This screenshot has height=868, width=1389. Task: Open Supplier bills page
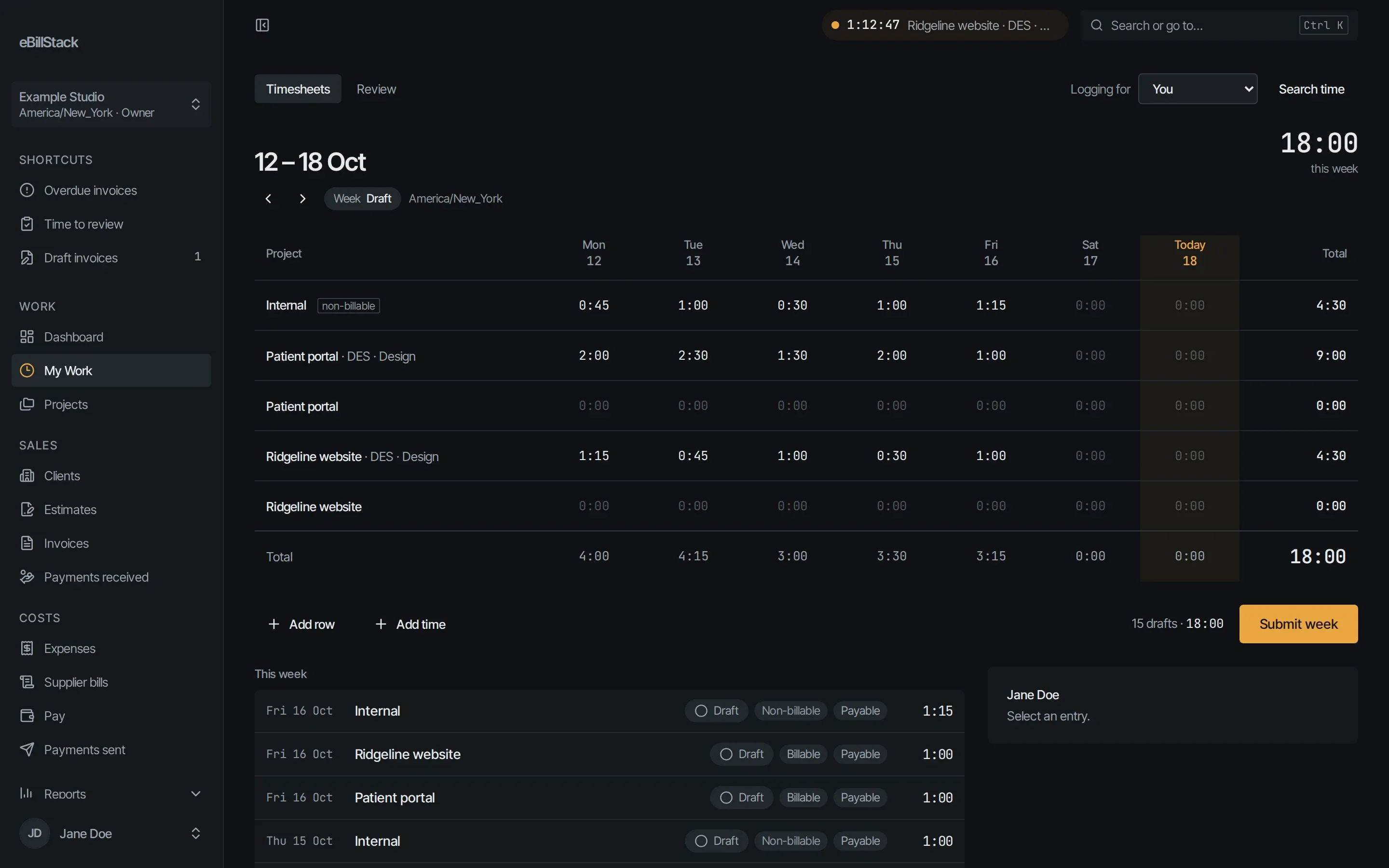point(111,682)
